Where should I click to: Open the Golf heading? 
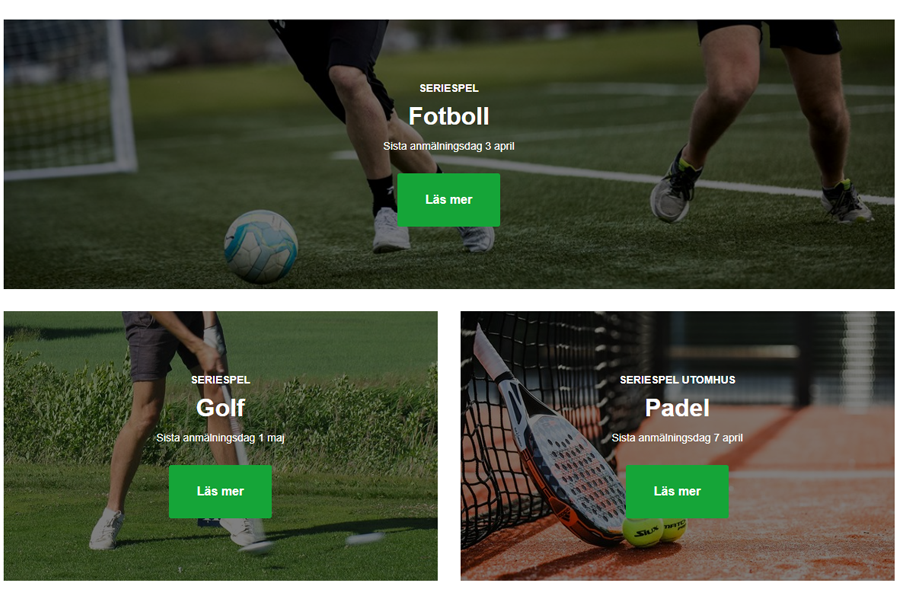pyautogui.click(x=220, y=408)
